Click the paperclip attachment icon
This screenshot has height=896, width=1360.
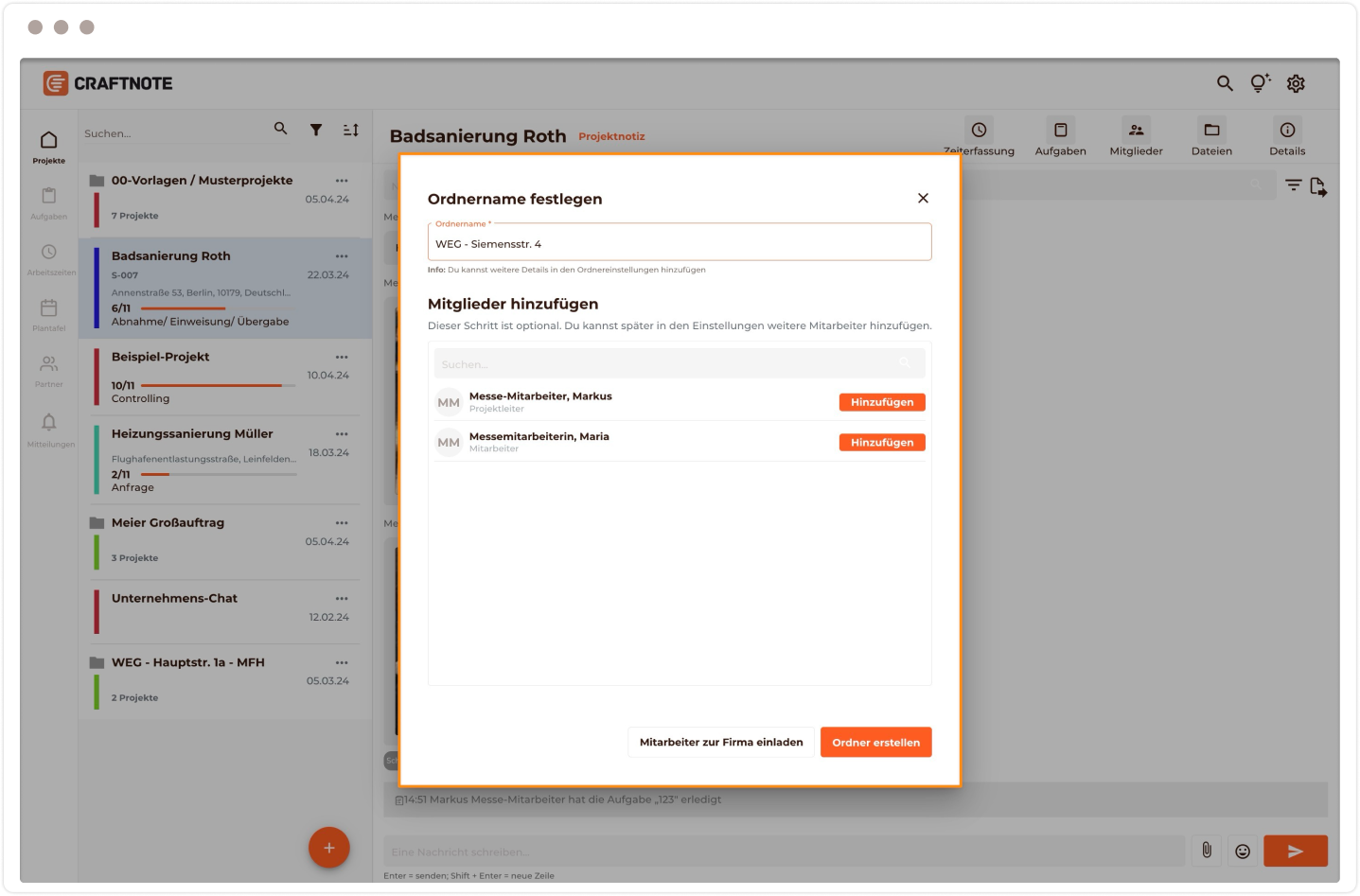point(1206,851)
